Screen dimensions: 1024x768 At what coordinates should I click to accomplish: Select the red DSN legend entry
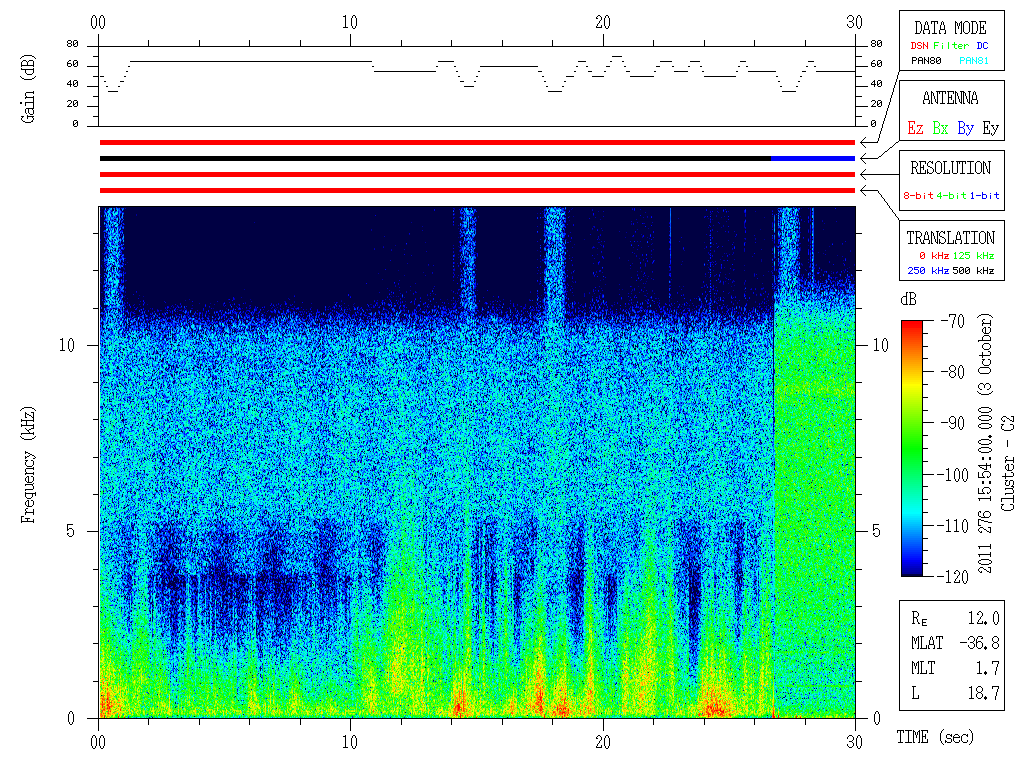click(919, 46)
